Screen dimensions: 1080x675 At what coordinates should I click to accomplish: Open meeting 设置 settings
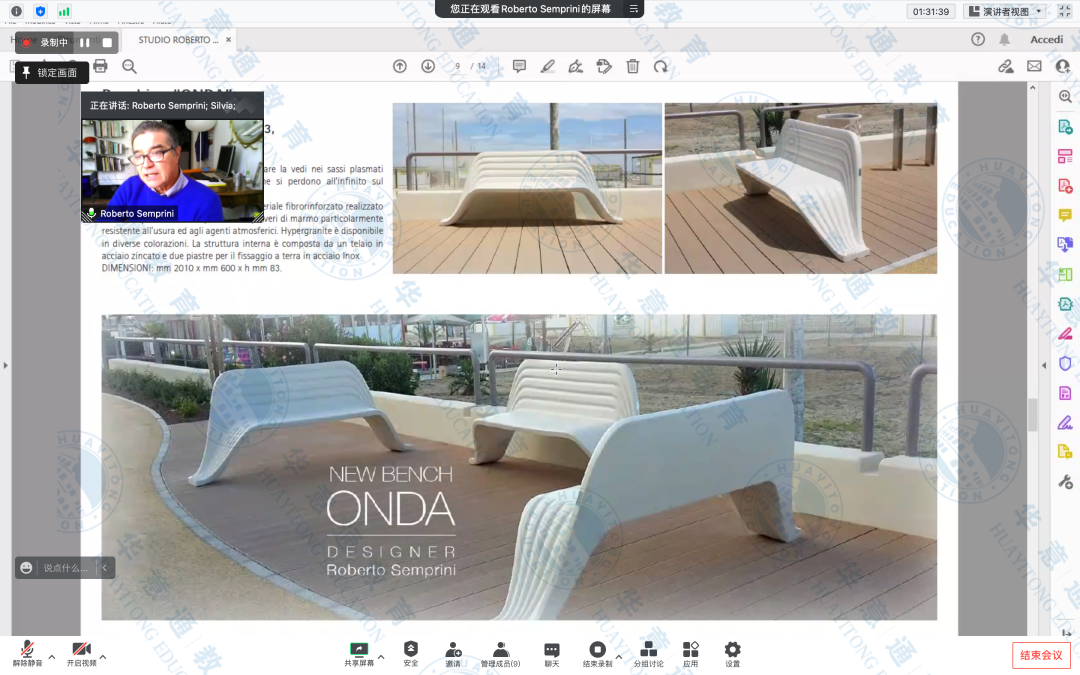732,654
